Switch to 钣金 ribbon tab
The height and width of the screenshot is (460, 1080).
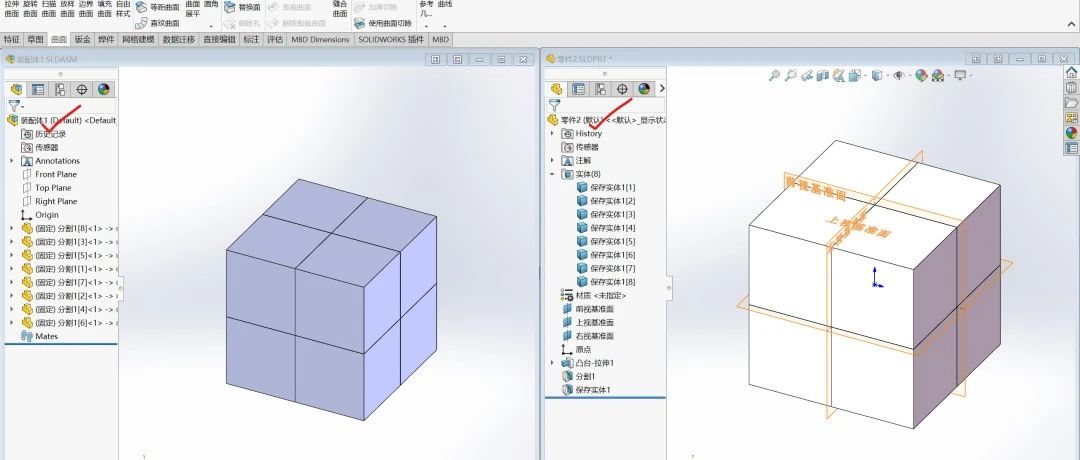coord(83,40)
